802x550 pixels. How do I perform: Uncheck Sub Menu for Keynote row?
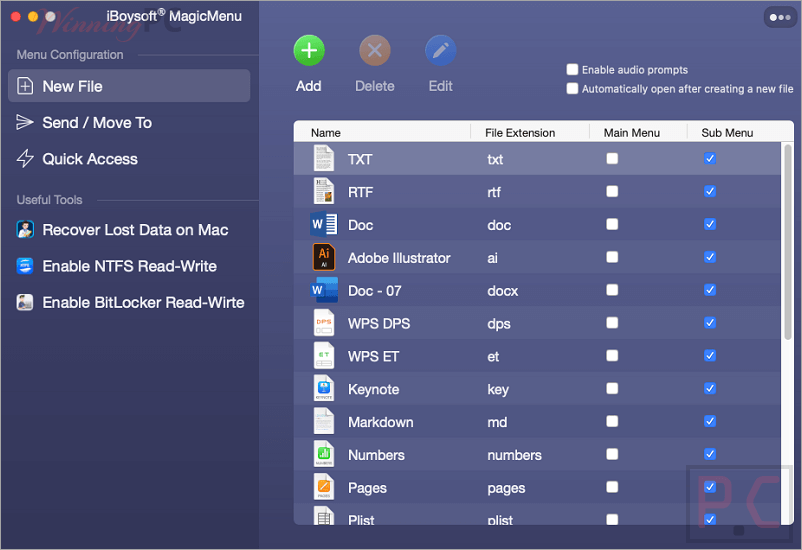pyautogui.click(x=710, y=388)
